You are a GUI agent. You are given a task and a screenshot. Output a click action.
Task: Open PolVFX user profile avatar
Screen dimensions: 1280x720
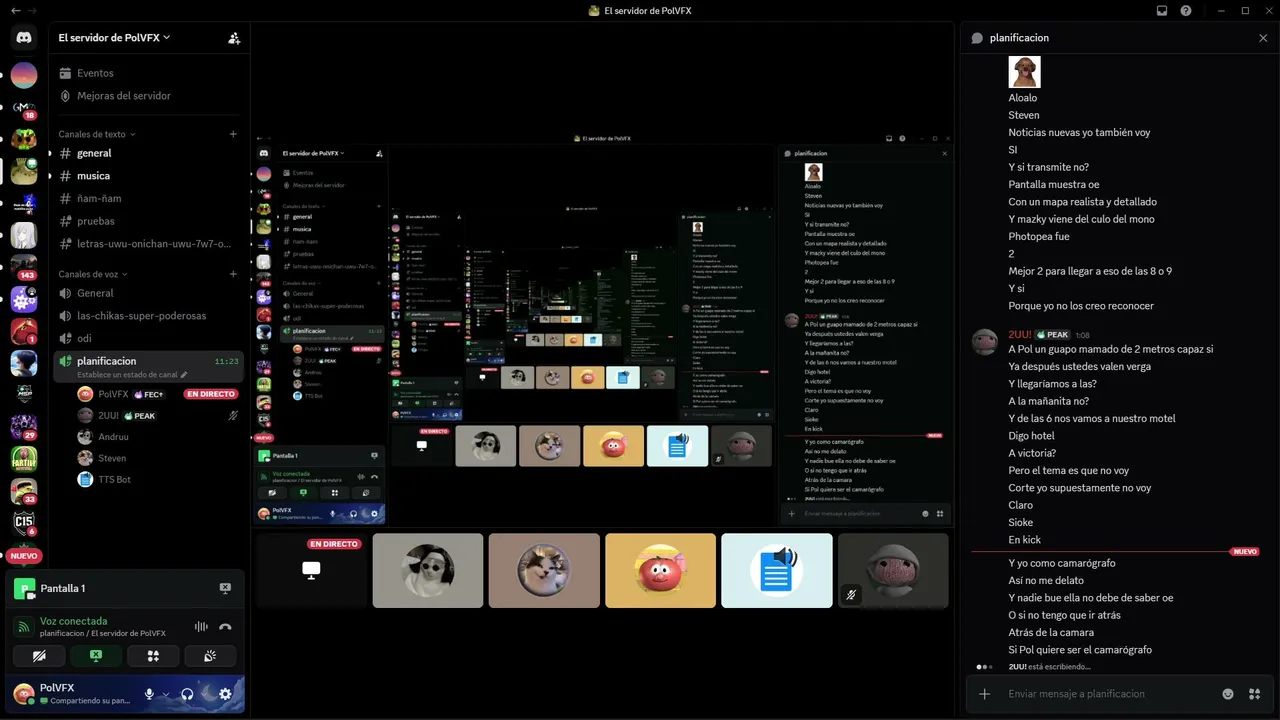click(24, 693)
